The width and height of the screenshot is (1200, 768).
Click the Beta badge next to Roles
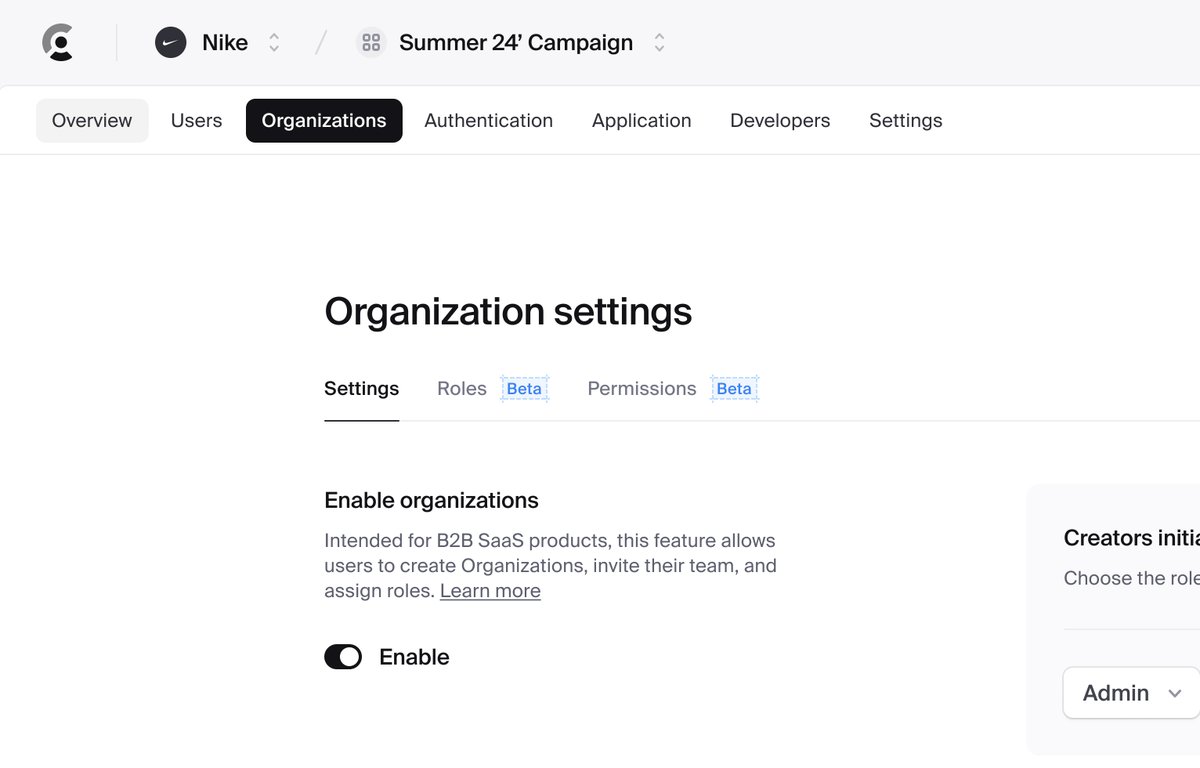pyautogui.click(x=524, y=389)
